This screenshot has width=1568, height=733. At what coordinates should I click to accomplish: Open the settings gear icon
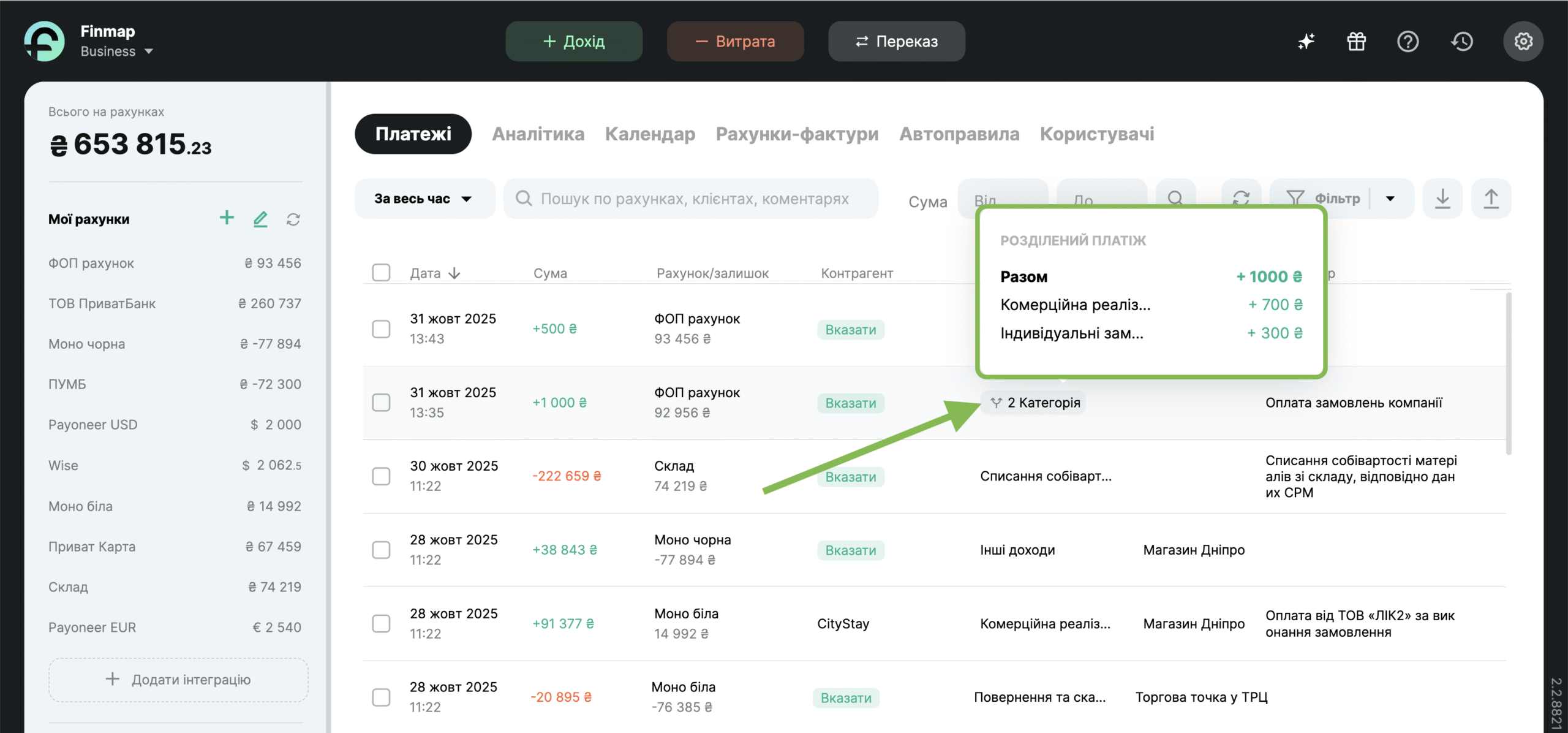point(1523,42)
